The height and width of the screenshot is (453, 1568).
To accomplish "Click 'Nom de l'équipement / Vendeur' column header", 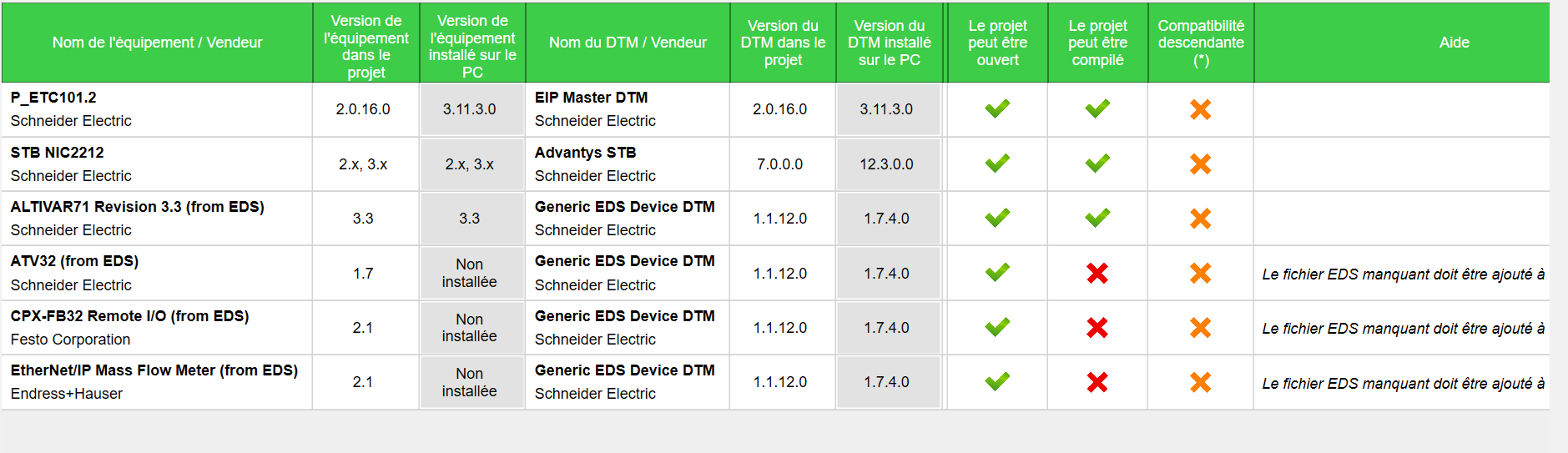I will tap(157, 43).
